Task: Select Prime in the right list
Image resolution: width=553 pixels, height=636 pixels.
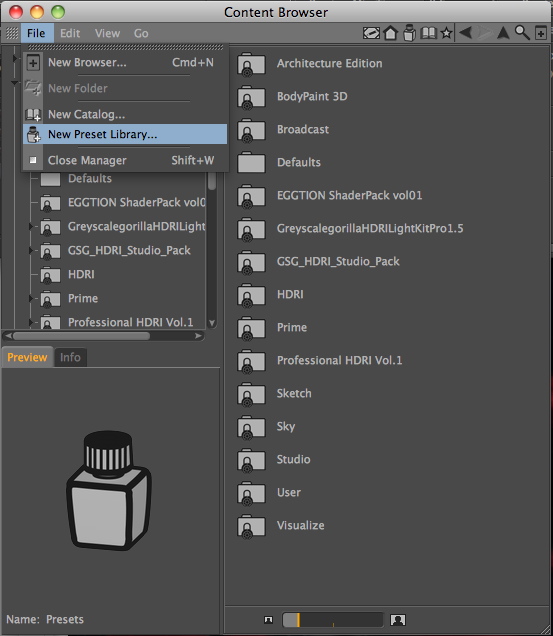Action: coord(292,327)
